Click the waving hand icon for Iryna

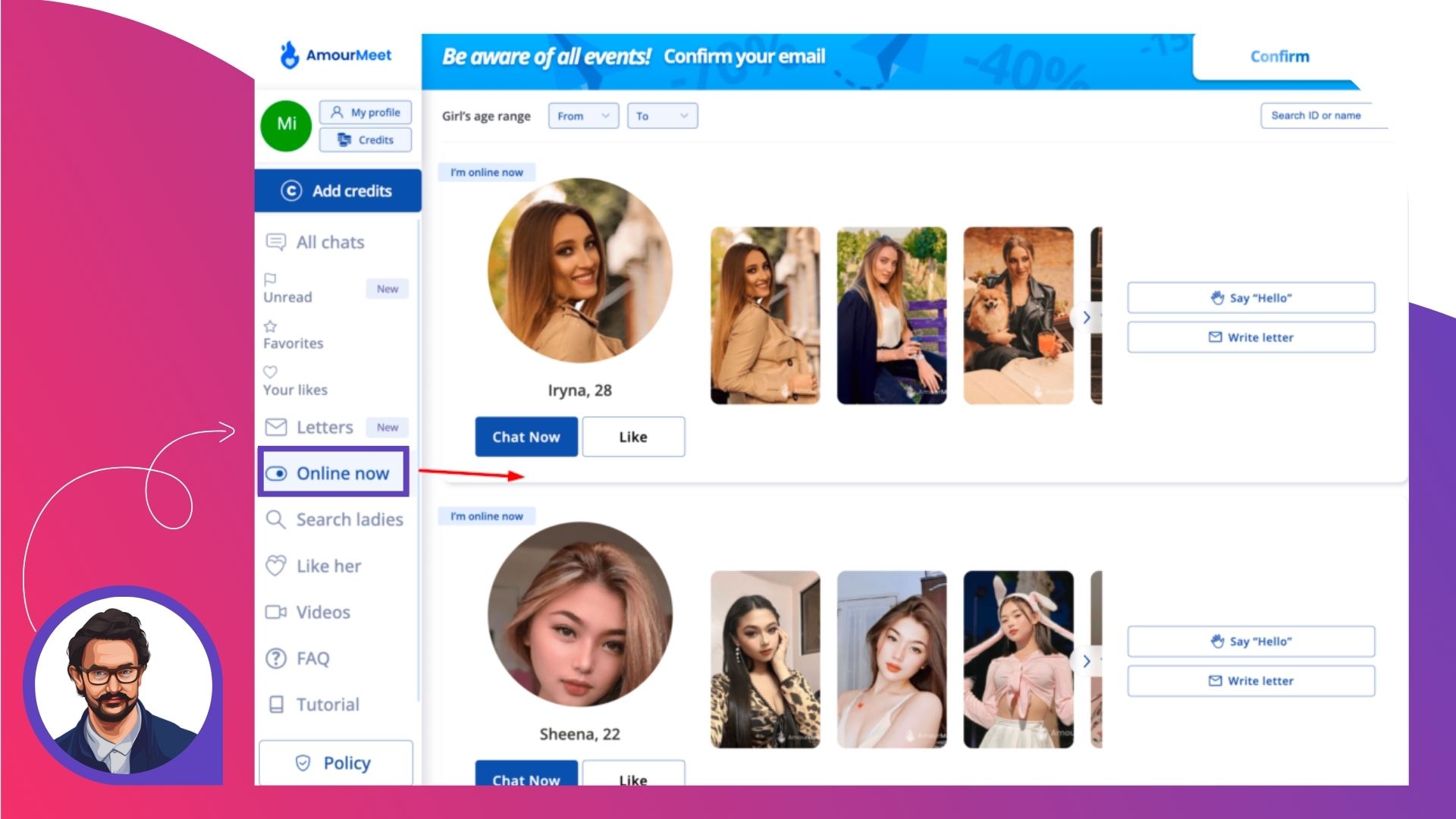pos(1217,297)
